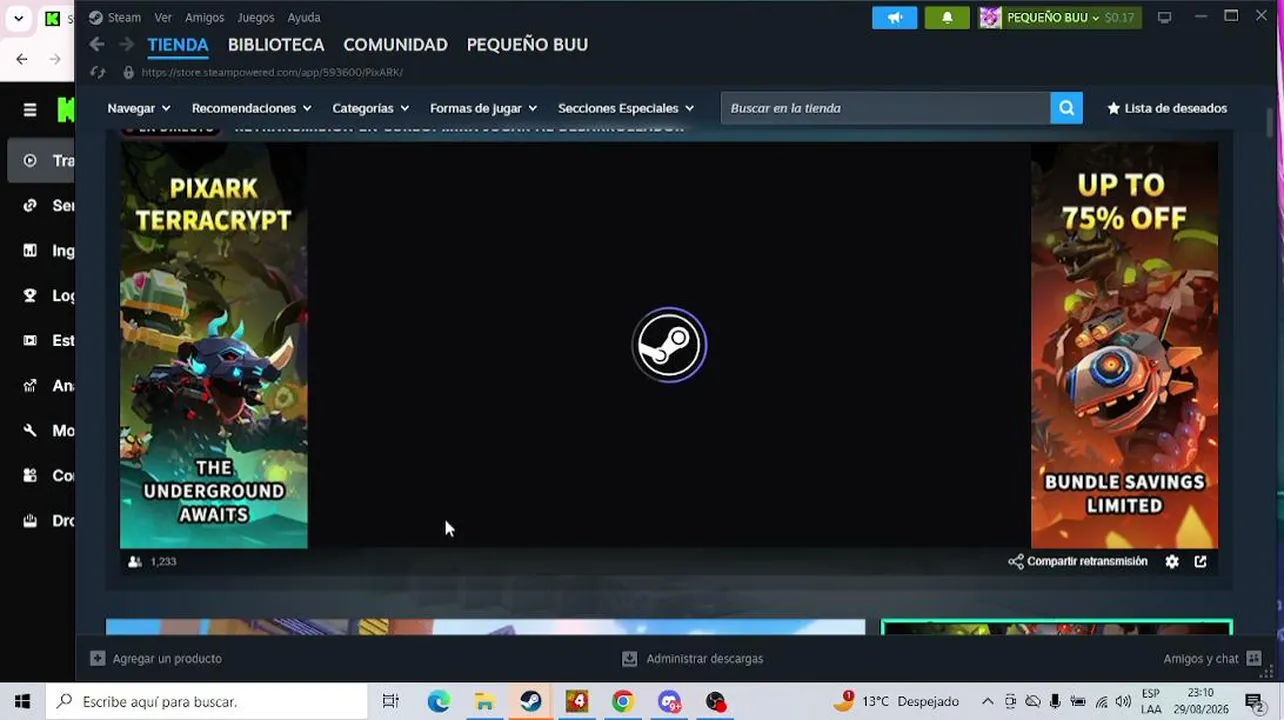Click the blue store search magnifier button
The height and width of the screenshot is (720, 1284).
pyautogui.click(x=1066, y=108)
